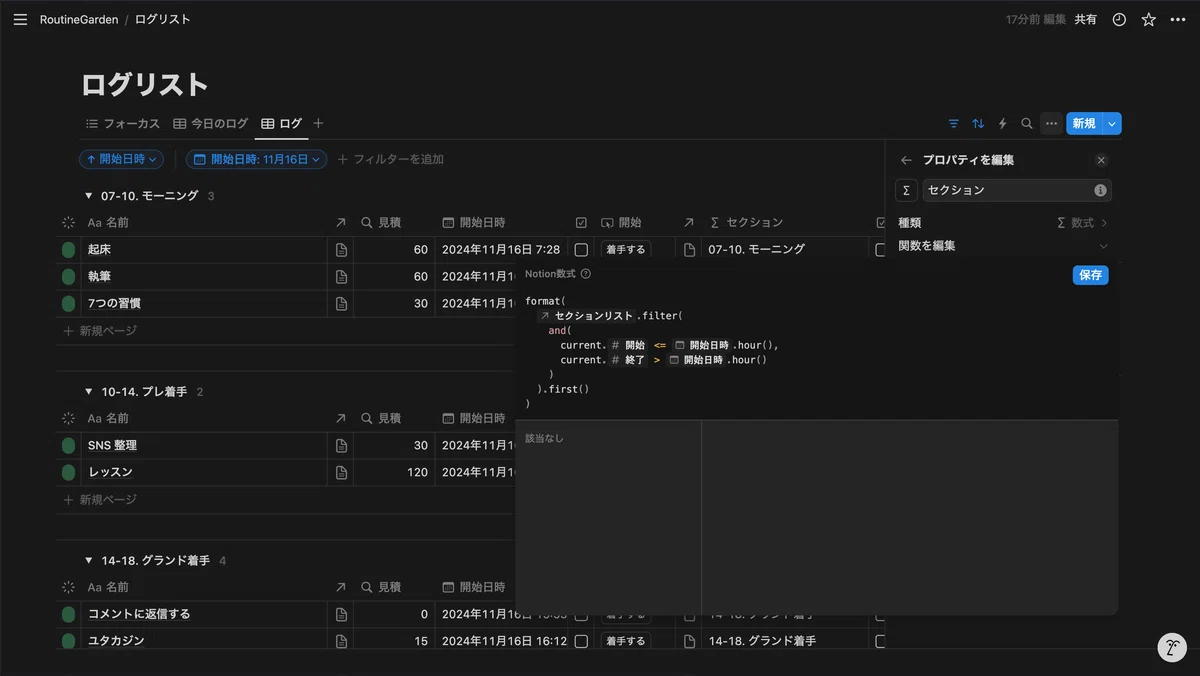Add 新規ページ under モーニング group
This screenshot has height=676, width=1200.
pyautogui.click(x=100, y=330)
